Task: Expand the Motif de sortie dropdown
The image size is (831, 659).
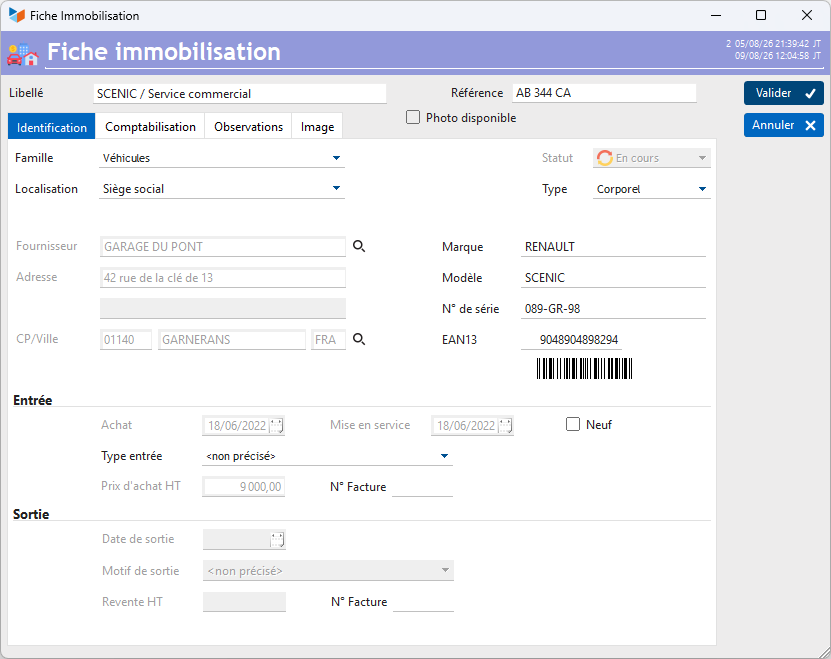Action: click(445, 570)
